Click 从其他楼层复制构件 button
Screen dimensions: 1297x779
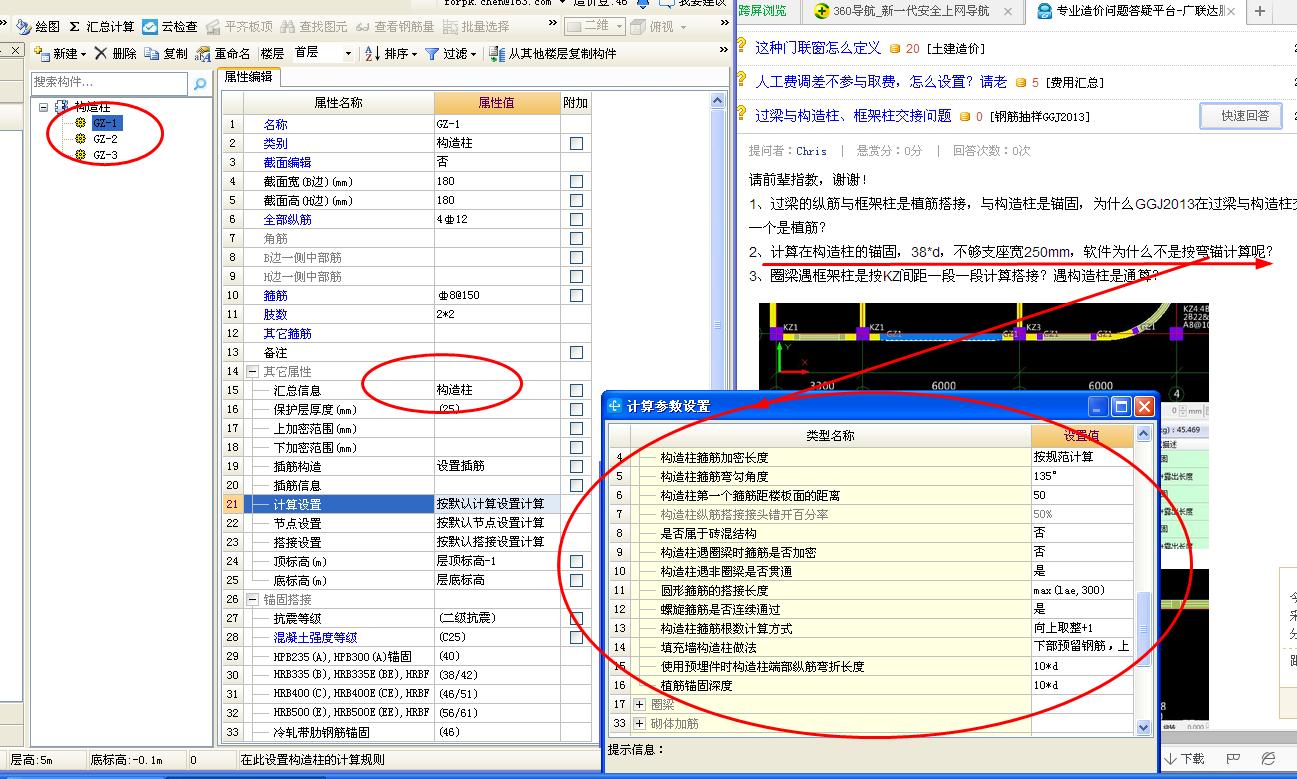[553, 54]
